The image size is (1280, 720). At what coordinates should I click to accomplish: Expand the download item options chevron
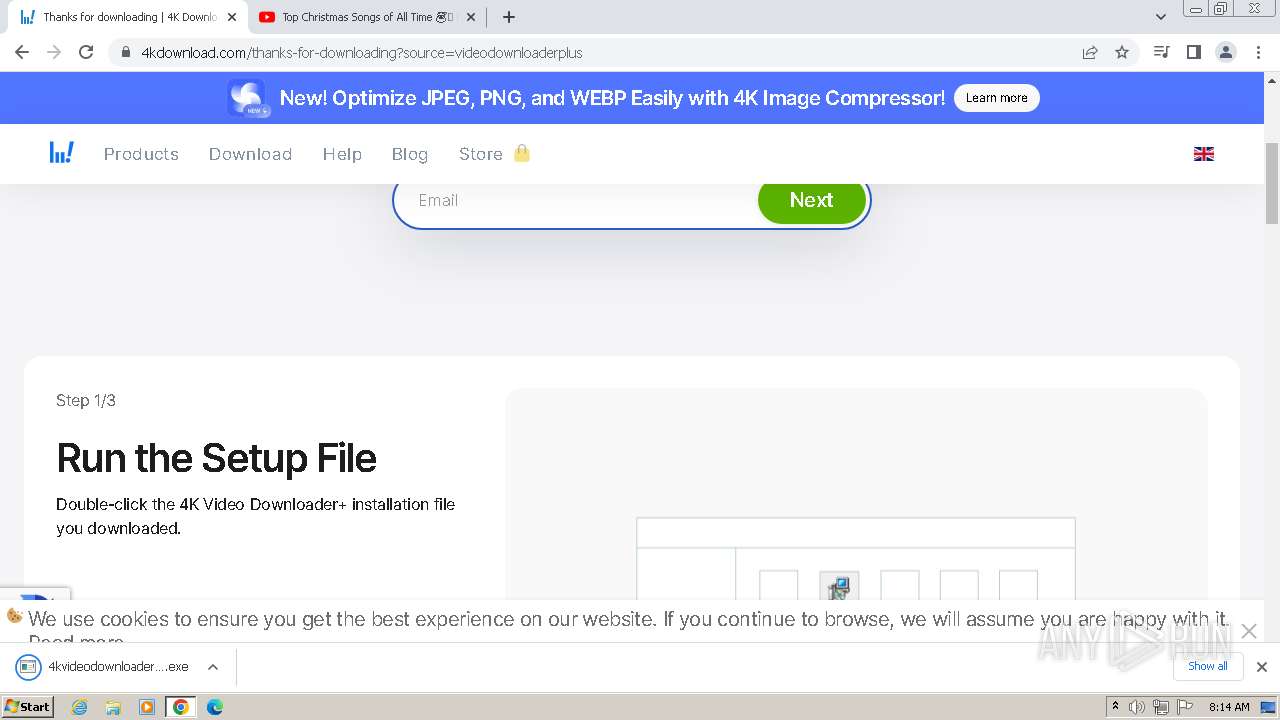[213, 667]
